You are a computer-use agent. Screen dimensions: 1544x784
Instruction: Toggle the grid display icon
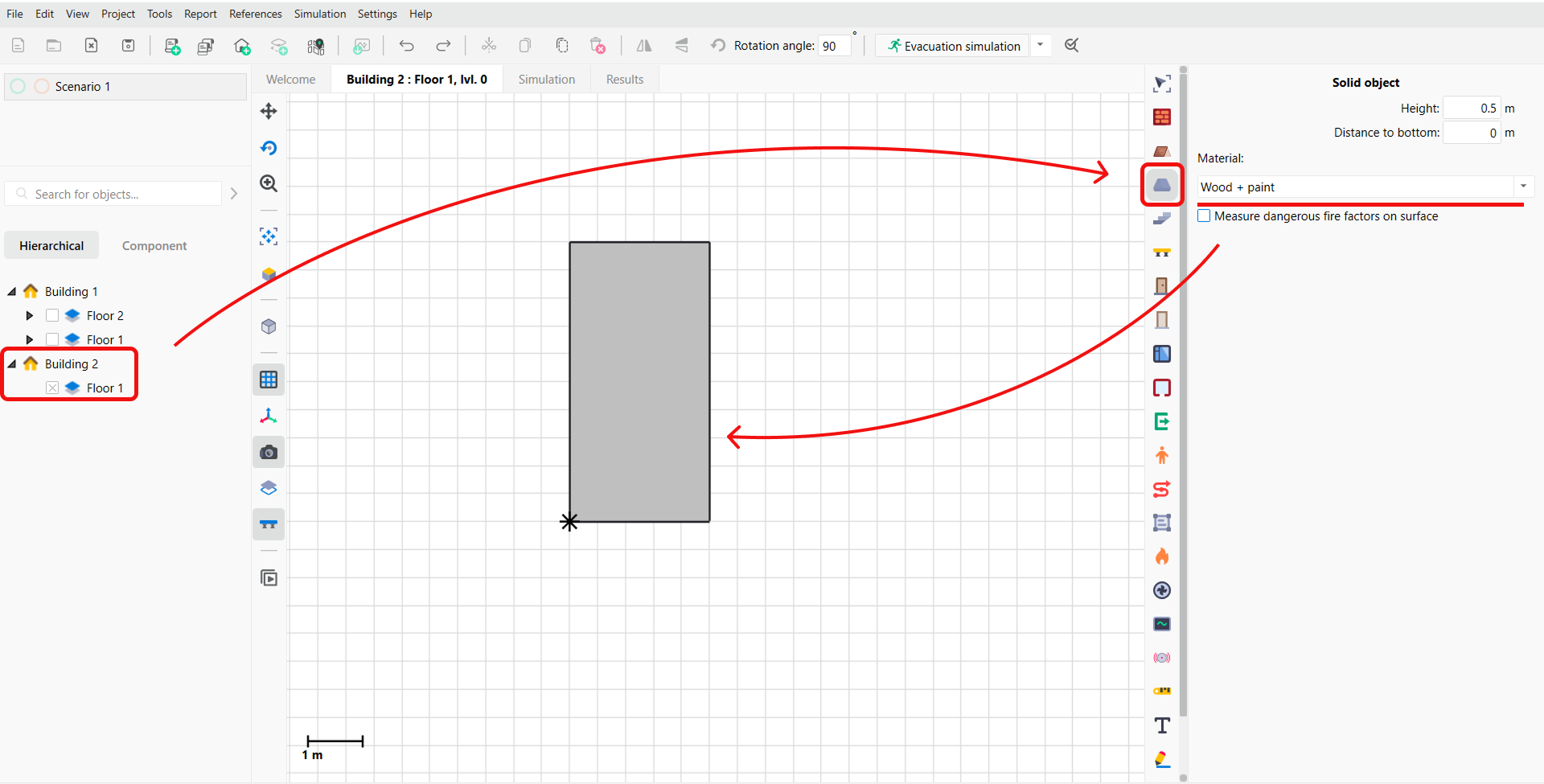pos(269,380)
